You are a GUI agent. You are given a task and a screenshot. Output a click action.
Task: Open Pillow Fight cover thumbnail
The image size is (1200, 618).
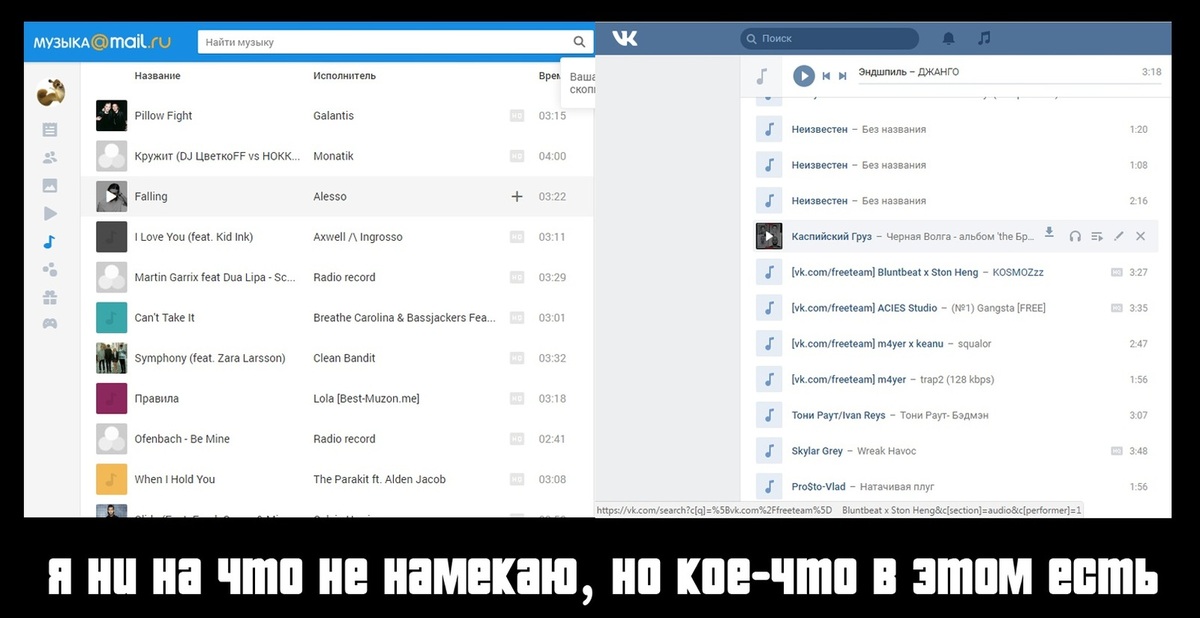click(x=111, y=115)
